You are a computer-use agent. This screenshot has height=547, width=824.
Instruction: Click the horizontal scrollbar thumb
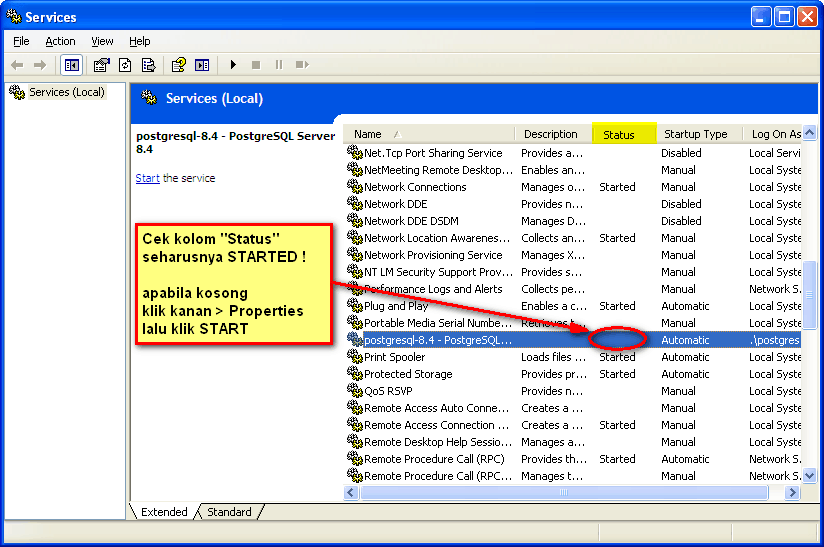point(564,492)
